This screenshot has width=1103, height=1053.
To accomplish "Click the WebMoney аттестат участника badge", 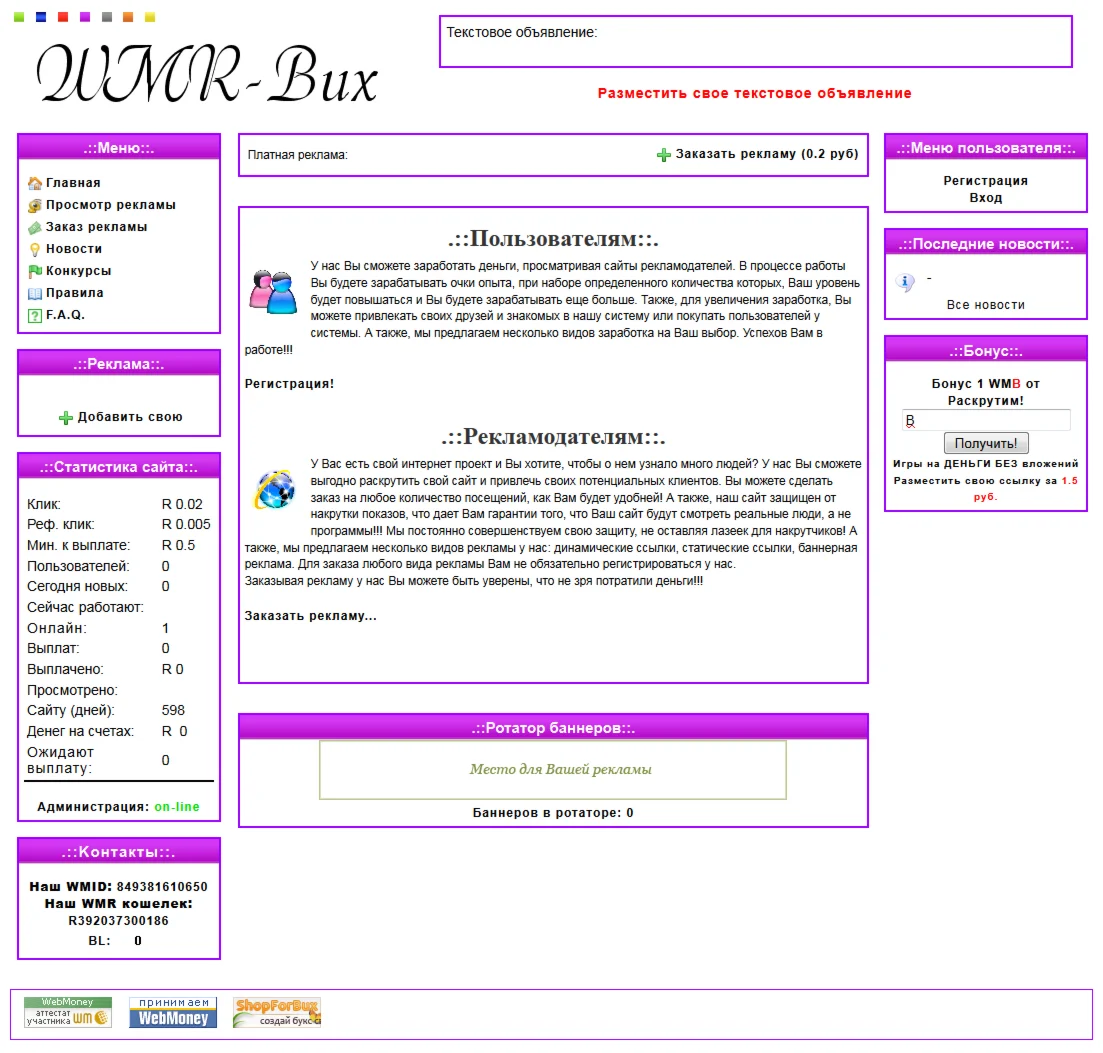I will coord(68,1011).
